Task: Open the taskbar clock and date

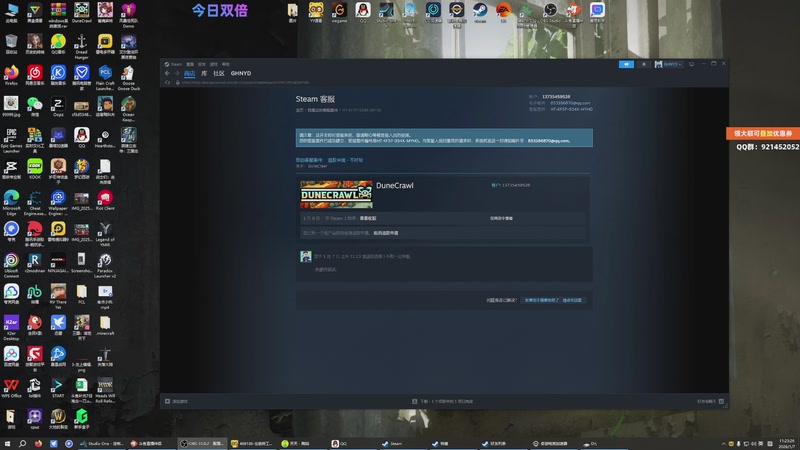Action: pyautogui.click(x=787, y=444)
